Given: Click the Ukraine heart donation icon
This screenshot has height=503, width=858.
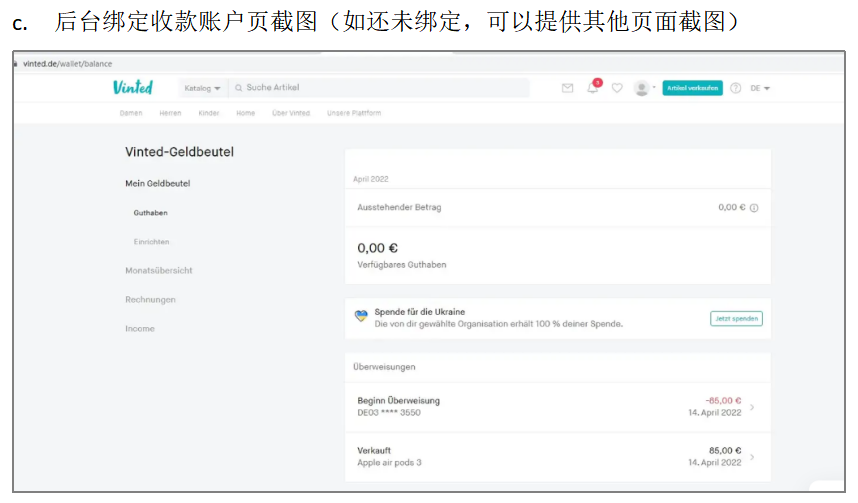Looking at the screenshot, I should [361, 317].
